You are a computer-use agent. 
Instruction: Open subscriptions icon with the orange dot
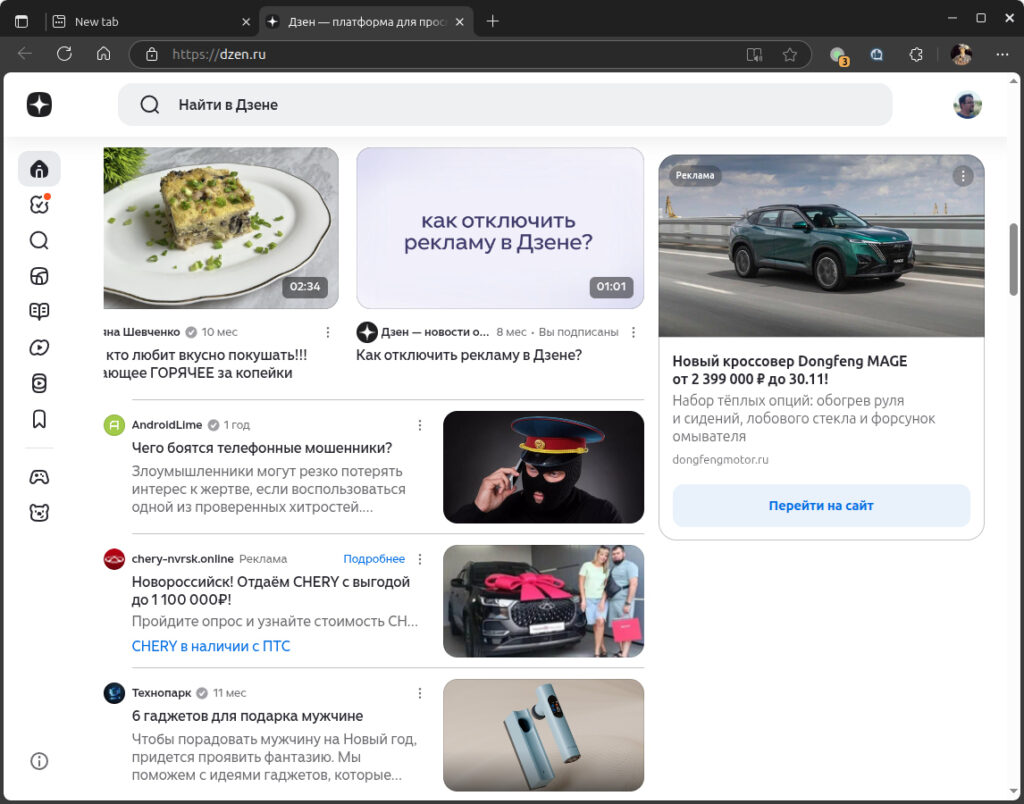coord(39,204)
